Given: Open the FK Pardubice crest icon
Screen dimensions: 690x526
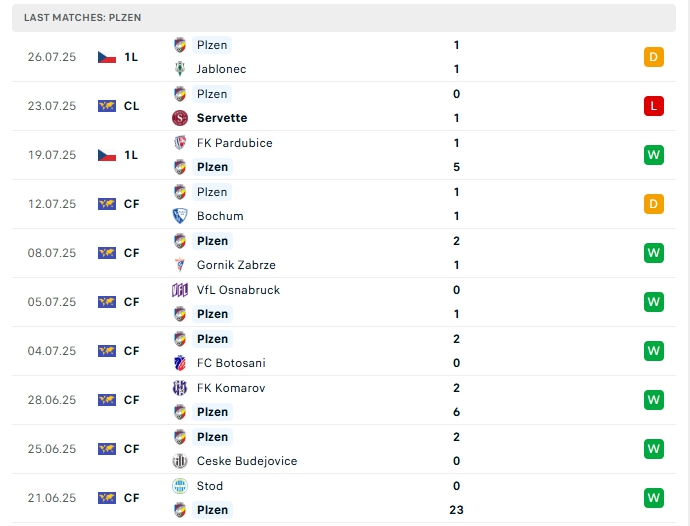Looking at the screenshot, I should pos(180,143).
